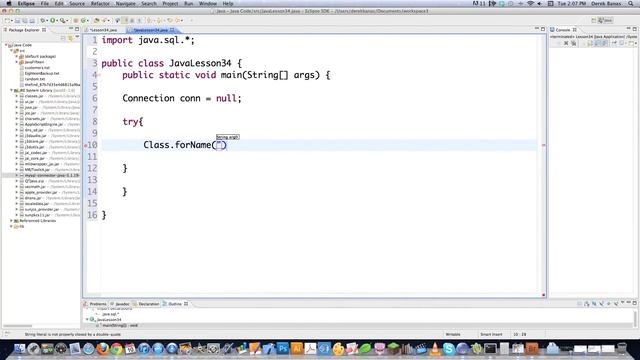Viewport: 640px width, 360px height.
Task: Collapse the JRE System Library node
Action: tap(11, 90)
